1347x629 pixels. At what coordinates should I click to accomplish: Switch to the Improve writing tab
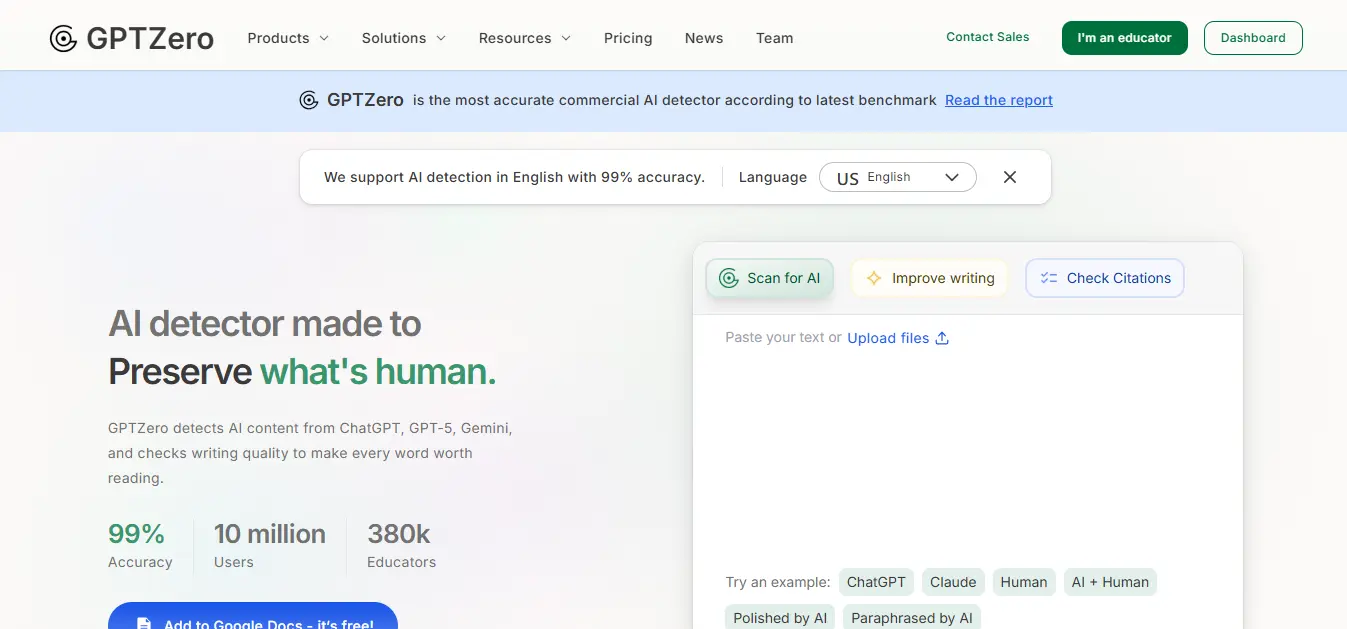point(930,278)
